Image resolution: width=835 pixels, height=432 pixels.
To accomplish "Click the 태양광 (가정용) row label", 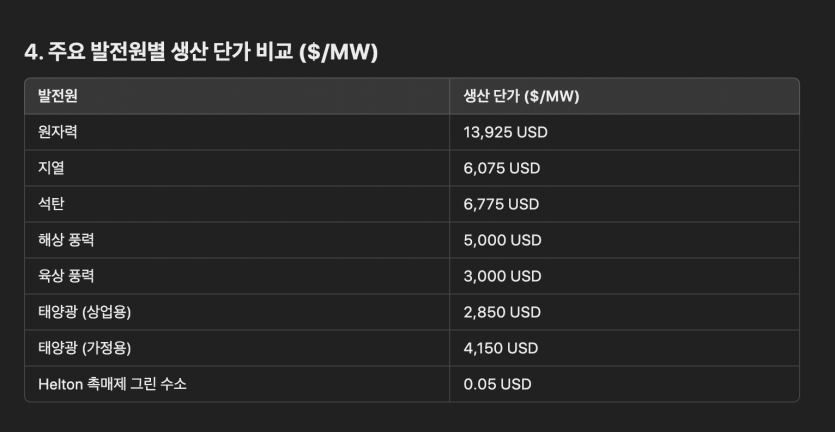I will coord(85,348).
